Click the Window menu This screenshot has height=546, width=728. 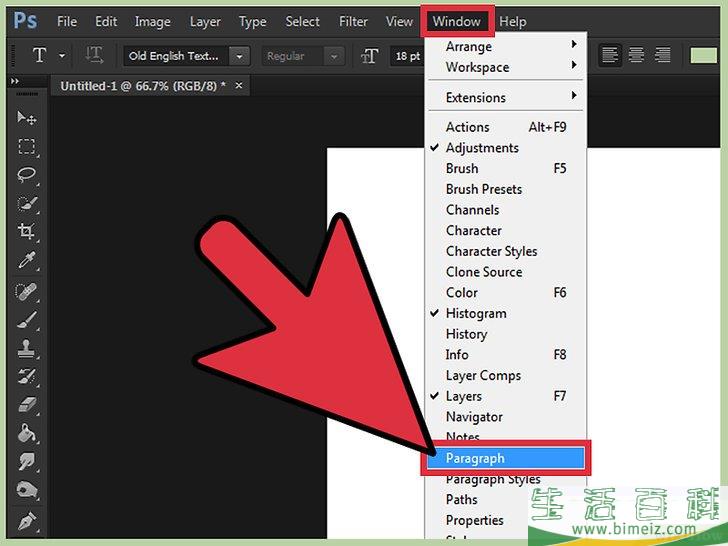point(457,21)
